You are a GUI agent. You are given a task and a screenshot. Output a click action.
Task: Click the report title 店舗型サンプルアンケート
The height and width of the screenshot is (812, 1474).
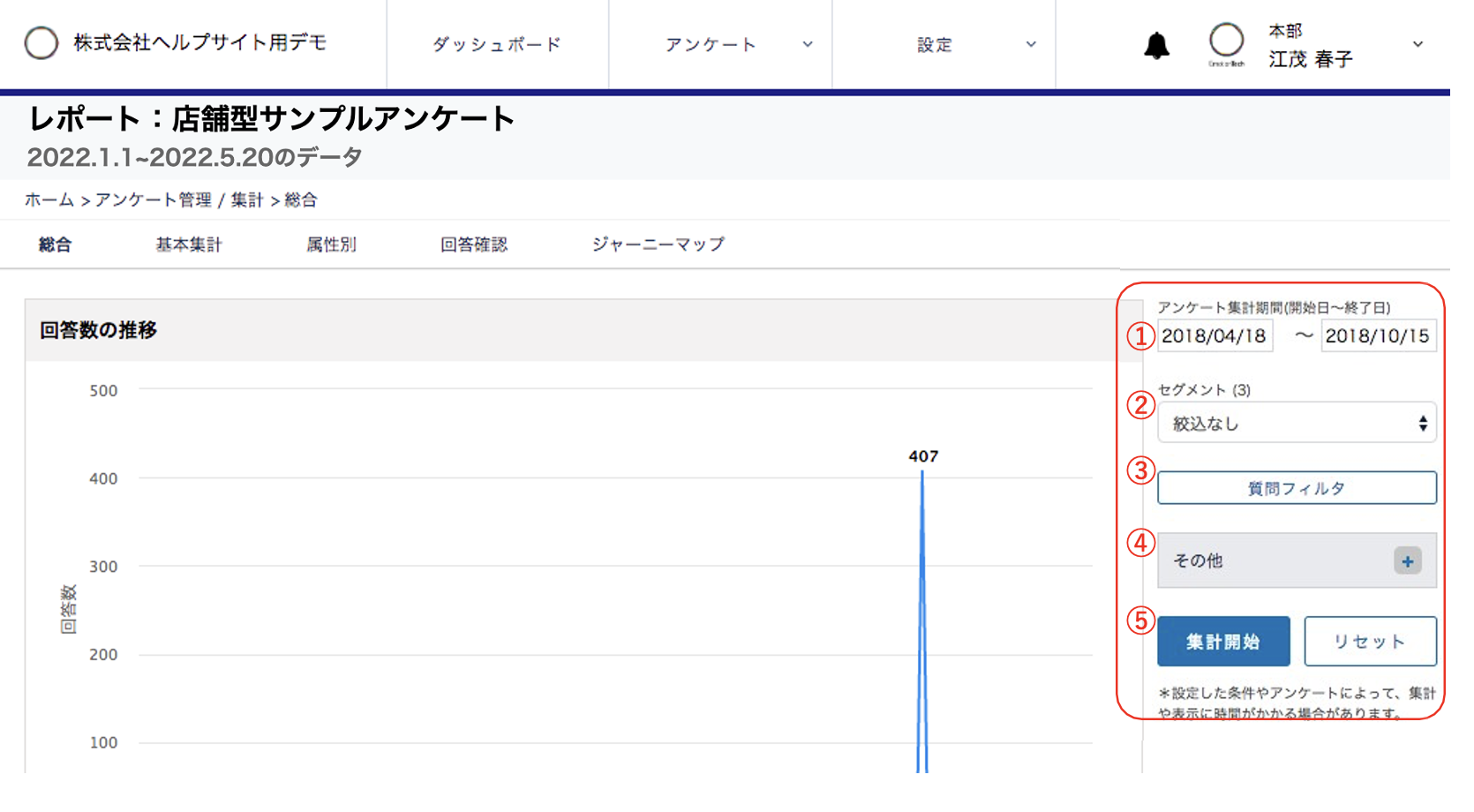pyautogui.click(x=343, y=118)
